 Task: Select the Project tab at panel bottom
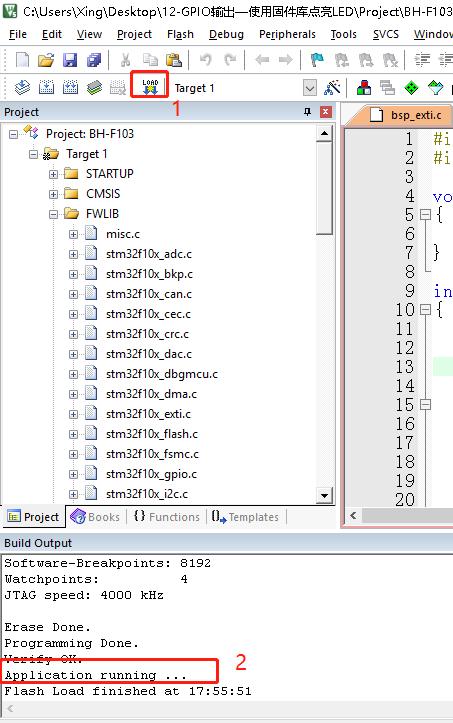point(34,517)
